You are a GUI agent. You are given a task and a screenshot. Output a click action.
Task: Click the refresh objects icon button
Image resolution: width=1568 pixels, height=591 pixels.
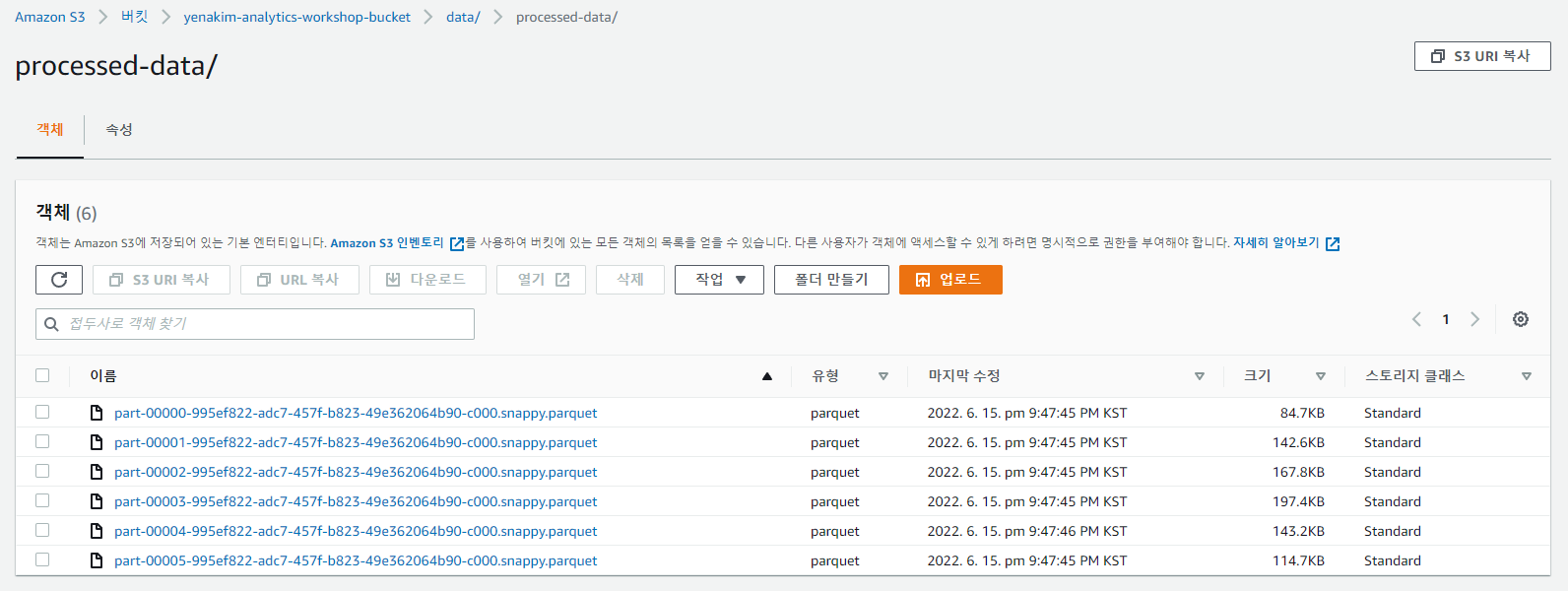59,280
